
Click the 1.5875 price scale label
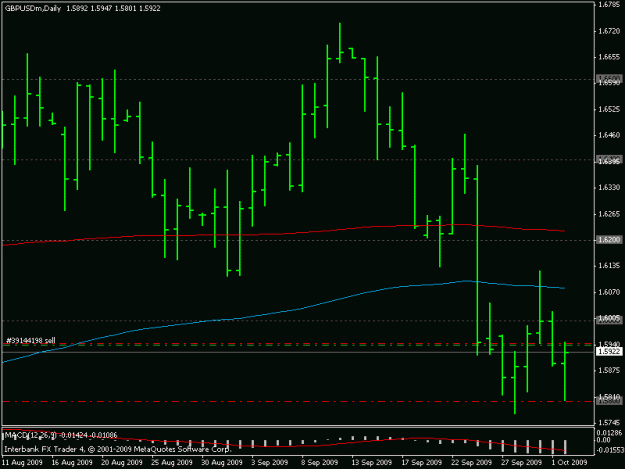coord(609,370)
